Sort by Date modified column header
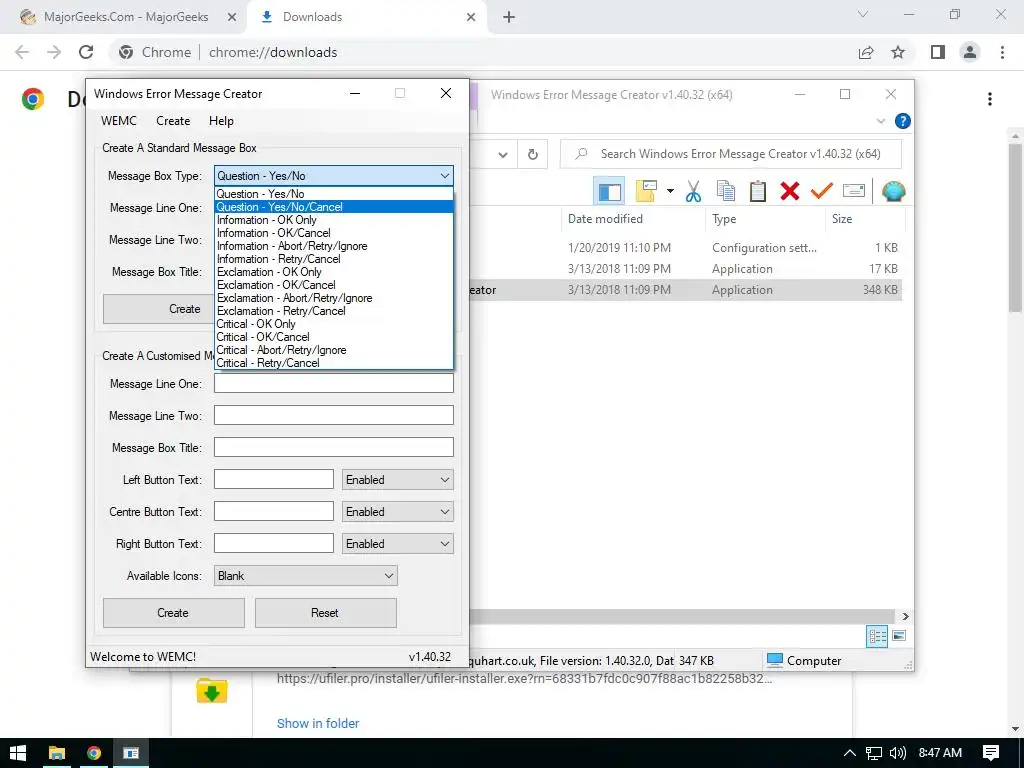1024x768 pixels. (633, 219)
